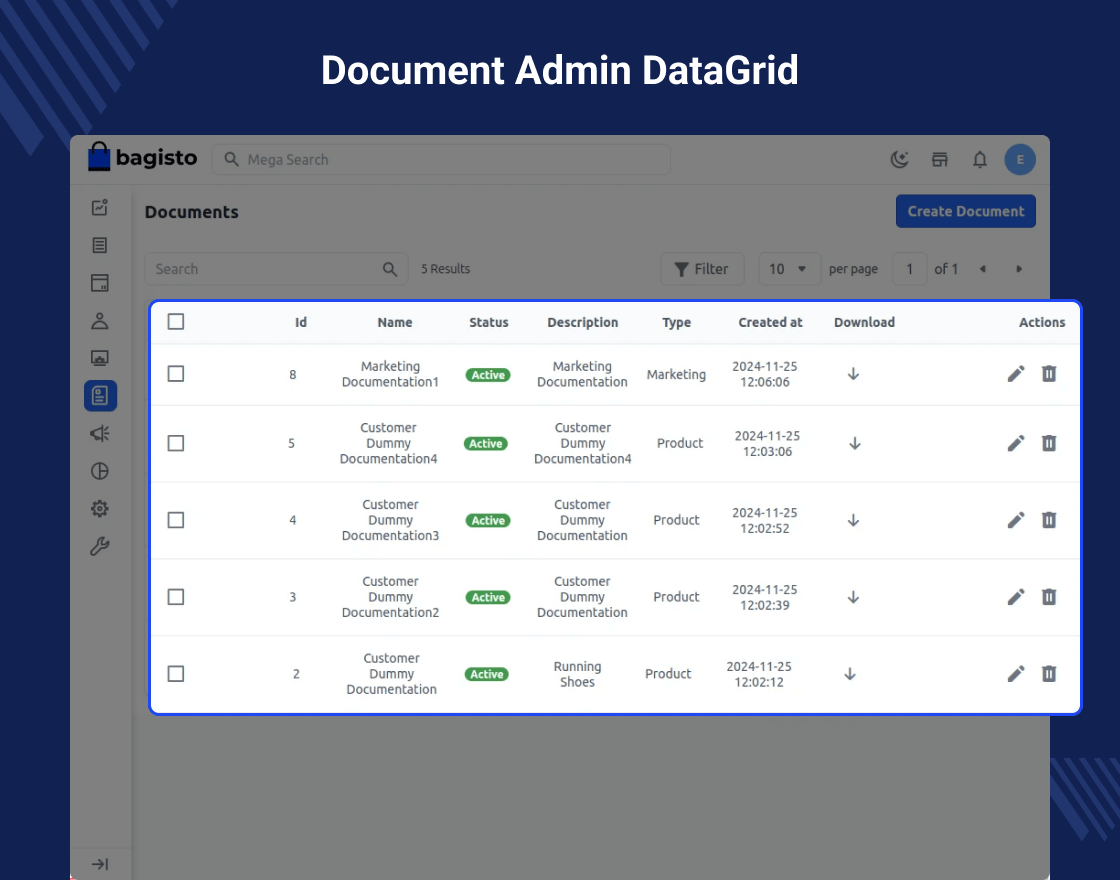Image resolution: width=1120 pixels, height=880 pixels.
Task: Open Settings gear icon in sidebar
Action: click(x=100, y=509)
